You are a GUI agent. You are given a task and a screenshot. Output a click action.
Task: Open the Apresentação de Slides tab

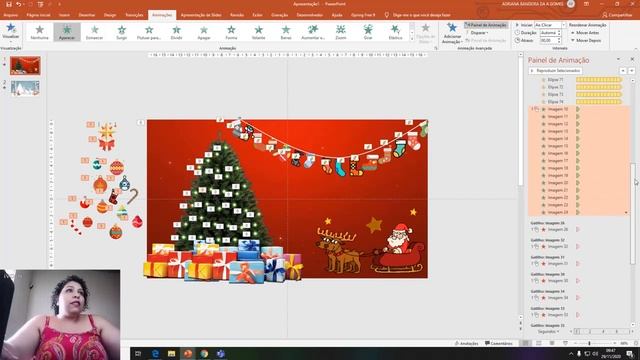point(201,15)
